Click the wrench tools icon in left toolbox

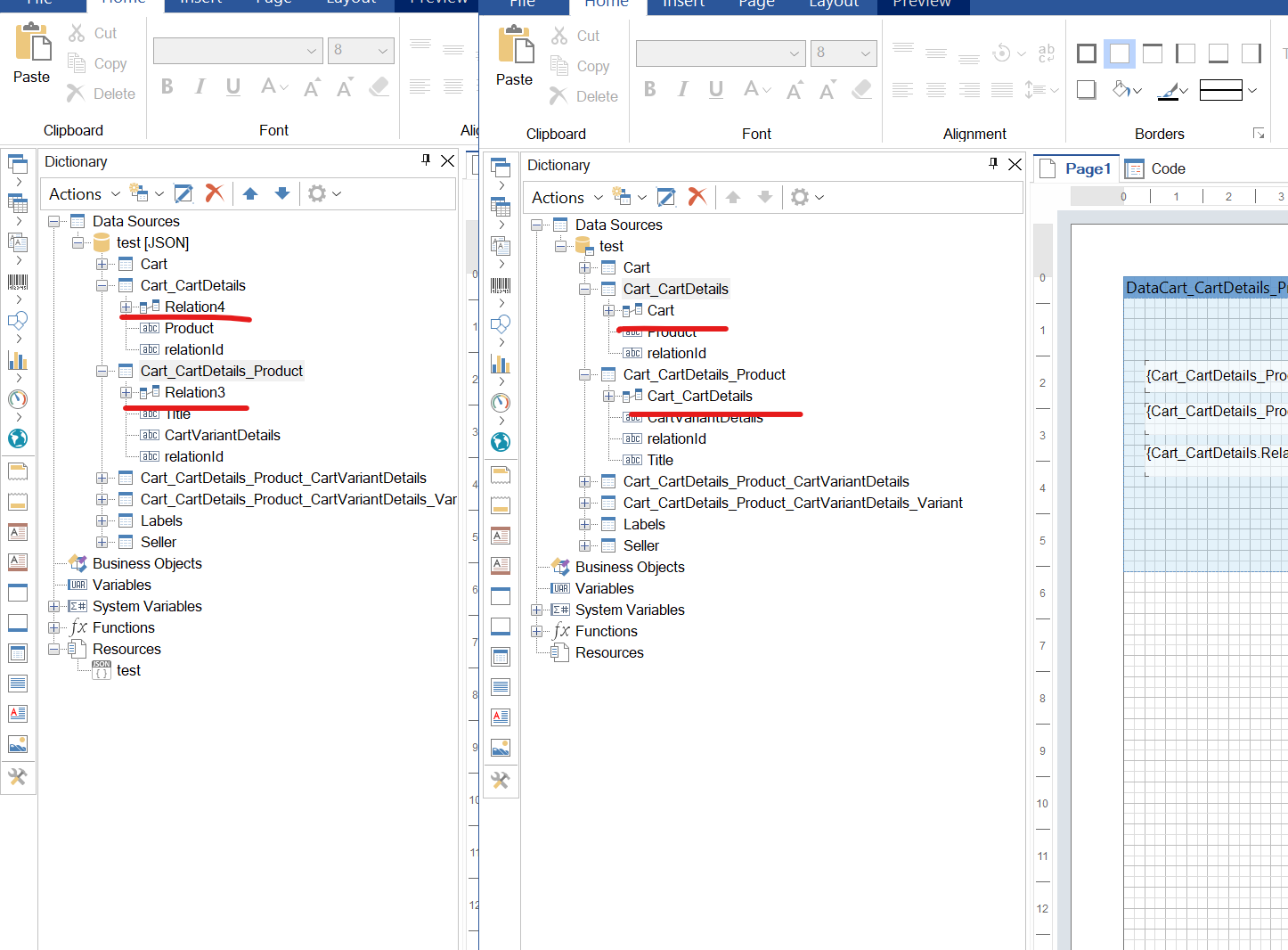coord(18,776)
